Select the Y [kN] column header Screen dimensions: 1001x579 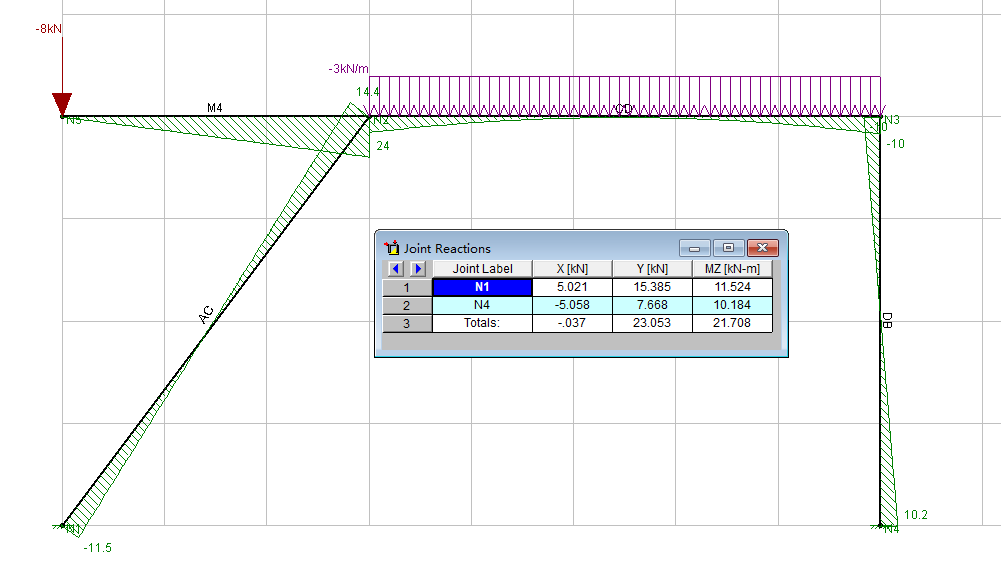[651, 269]
